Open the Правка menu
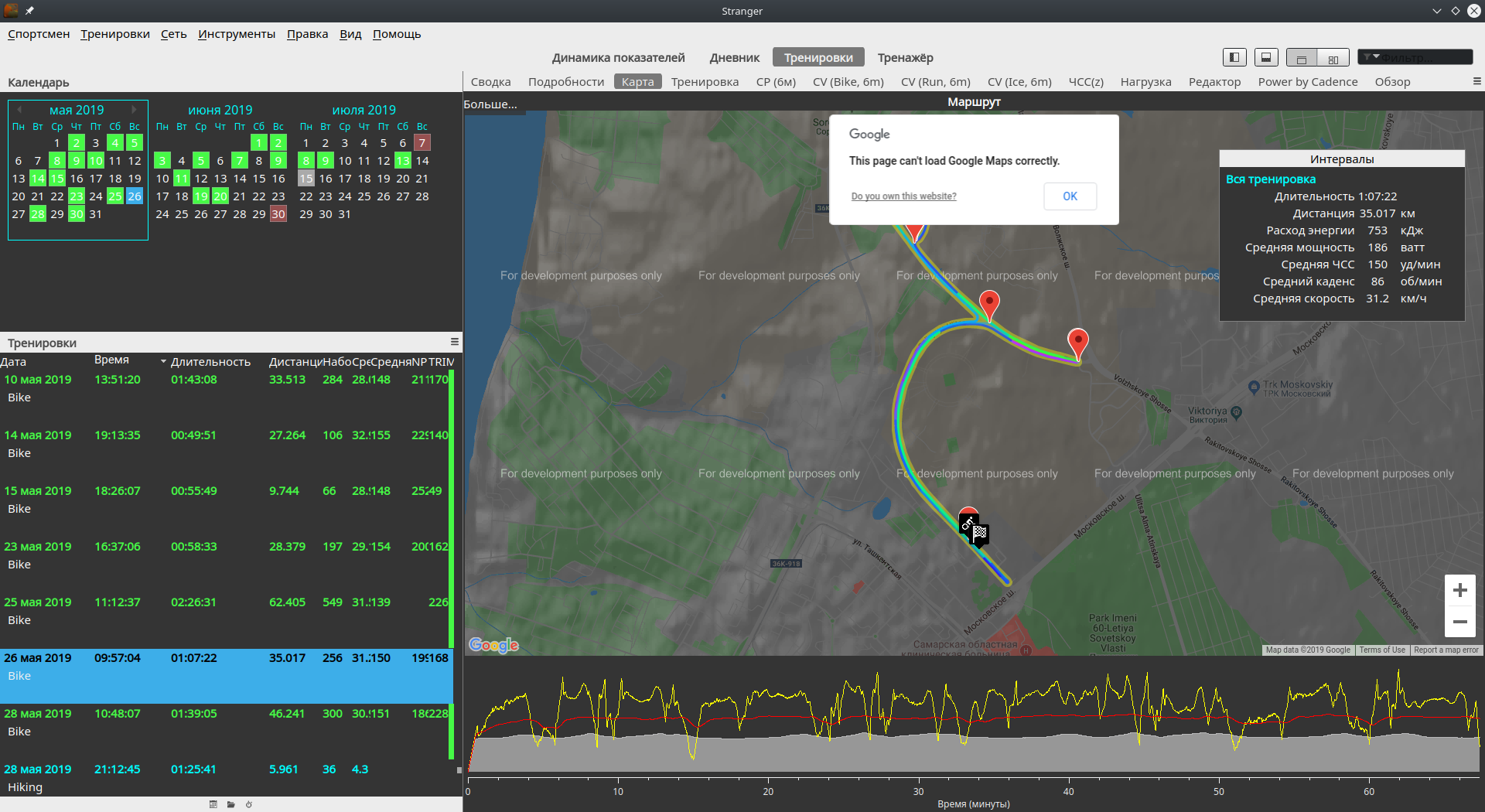 307,34
